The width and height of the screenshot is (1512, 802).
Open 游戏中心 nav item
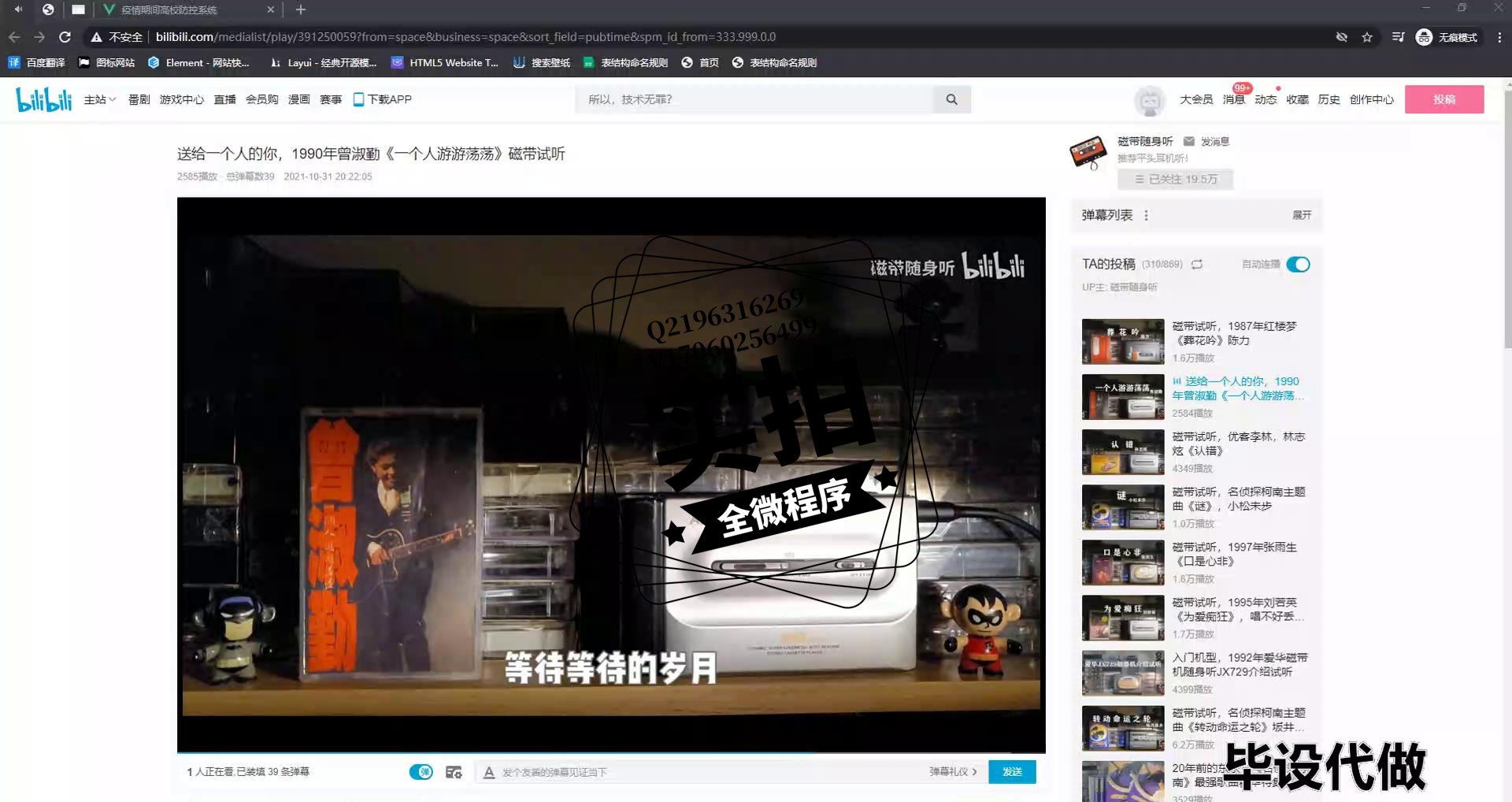click(x=182, y=99)
